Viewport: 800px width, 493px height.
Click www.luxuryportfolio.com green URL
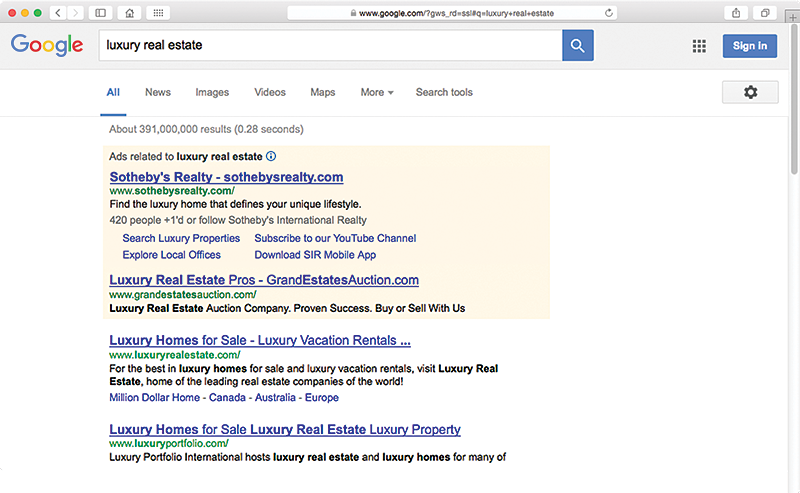tap(169, 443)
